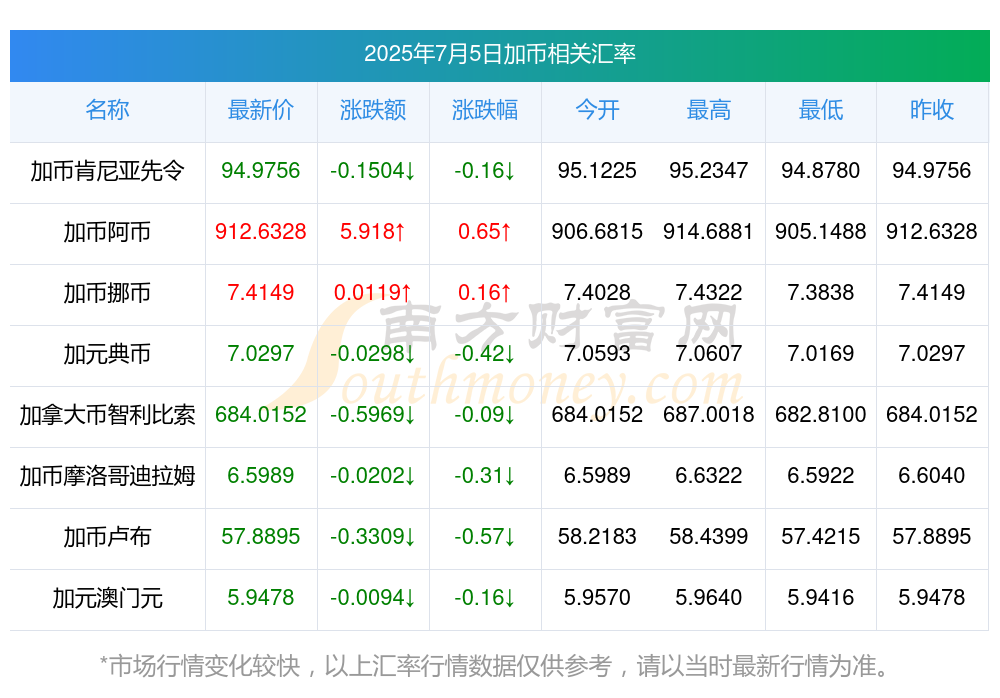Image resolution: width=1000 pixels, height=698 pixels.
Task: Click the row name 加拿大币智利比索
Action: click(107, 415)
